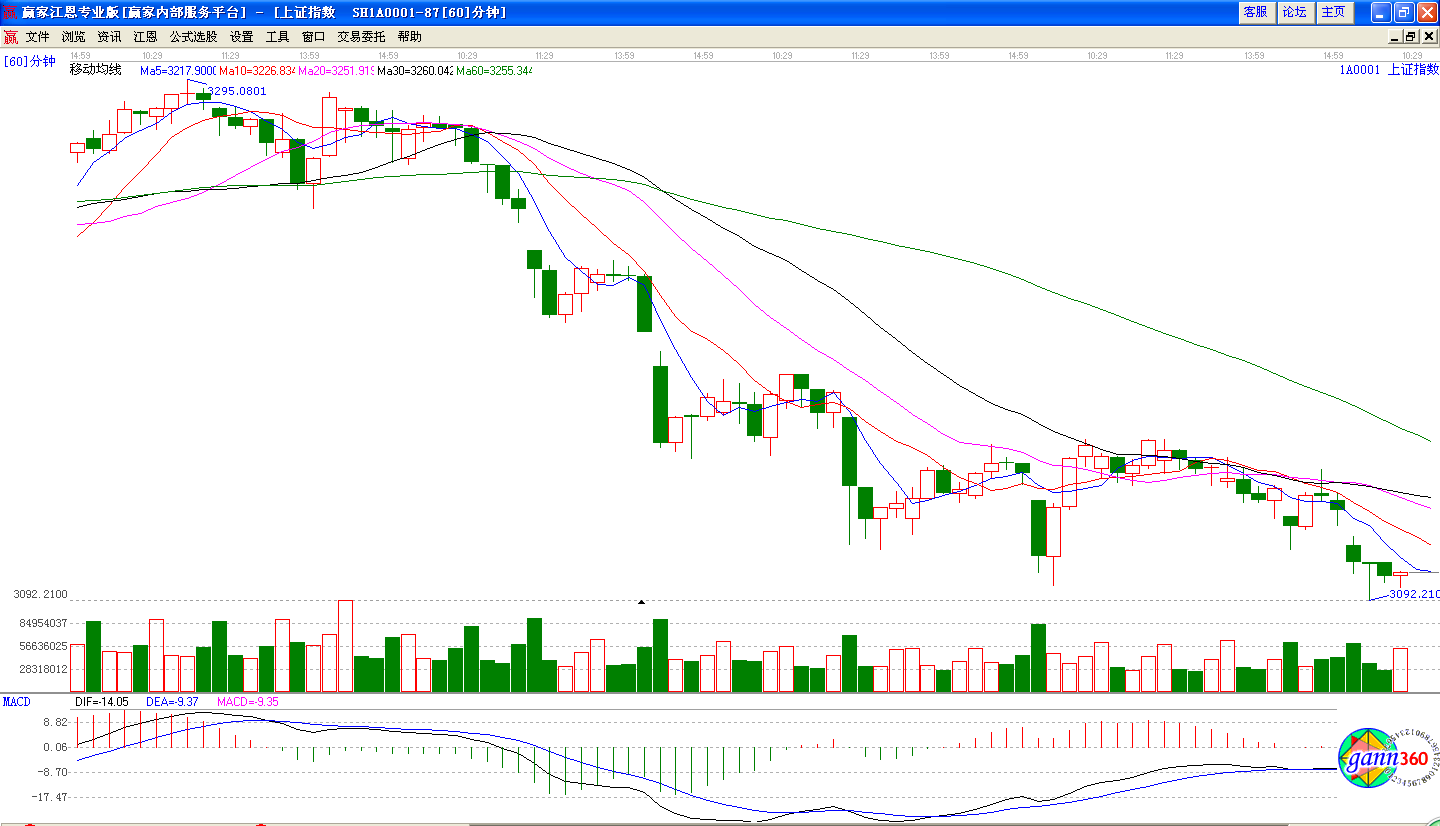This screenshot has height=826, width=1440.
Task: Open the 公式选股 menu
Action: [x=193, y=36]
